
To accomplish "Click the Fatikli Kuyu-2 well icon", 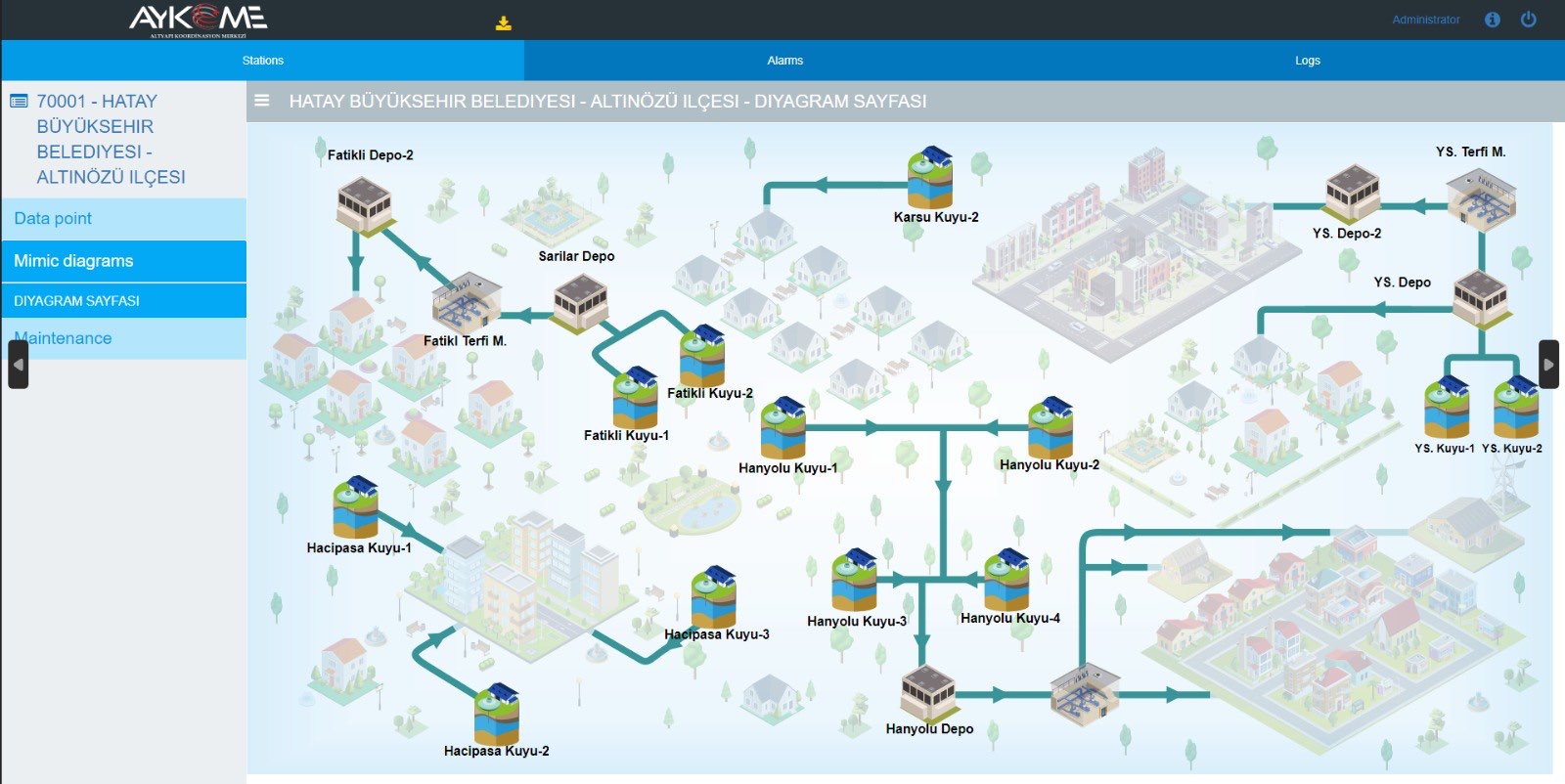I will pos(702,356).
